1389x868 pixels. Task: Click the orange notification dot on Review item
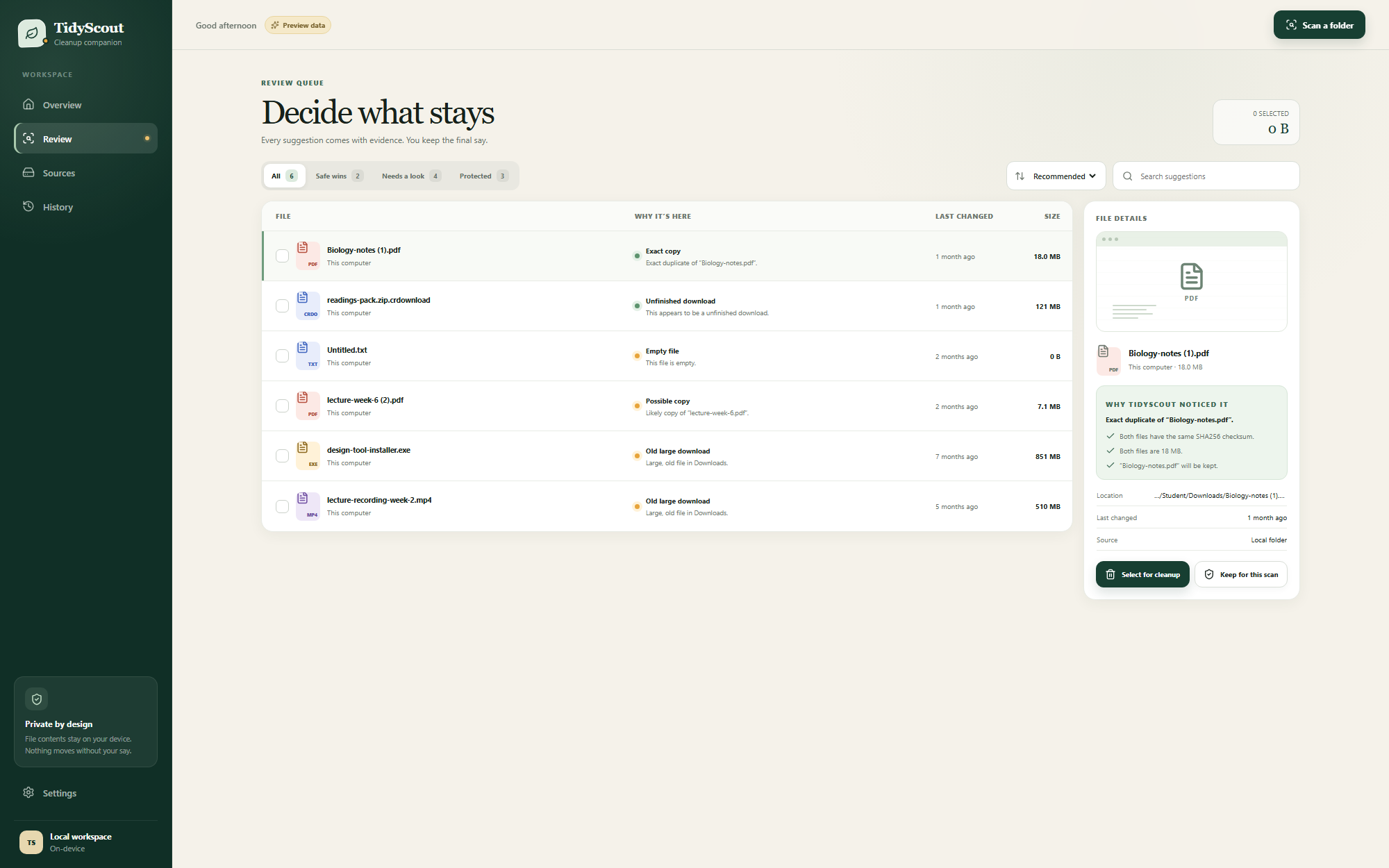pos(147,138)
